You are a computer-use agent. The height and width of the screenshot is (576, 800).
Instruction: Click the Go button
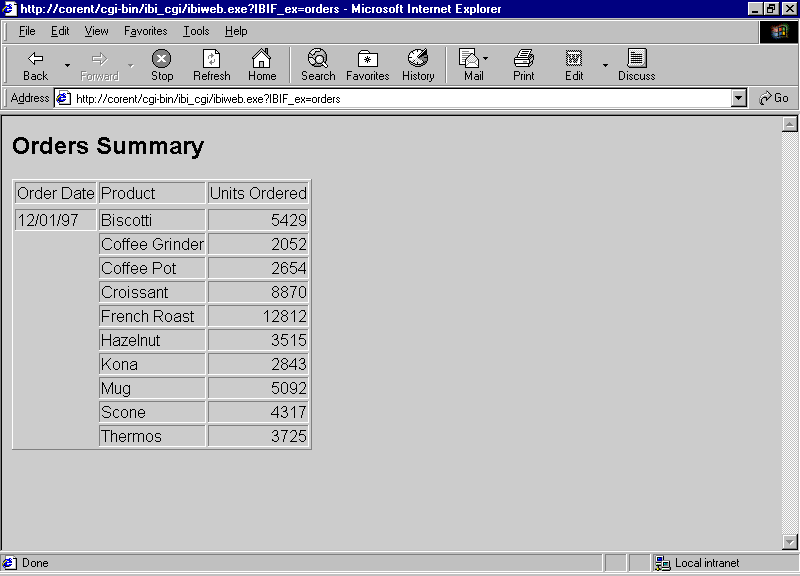point(773,98)
